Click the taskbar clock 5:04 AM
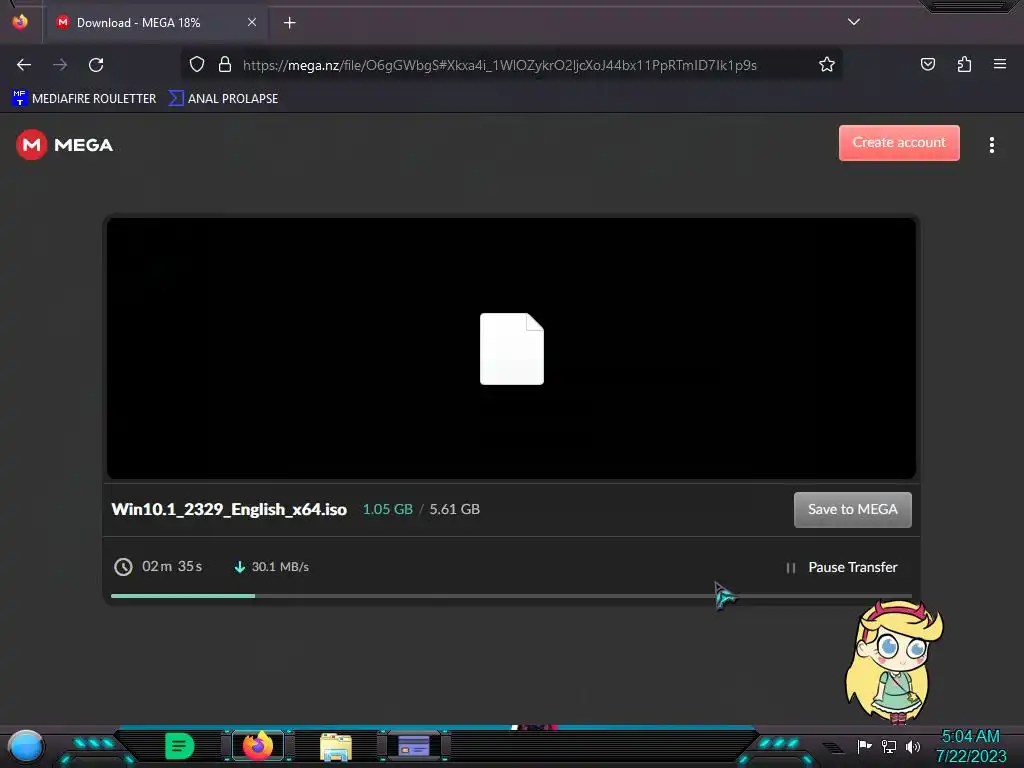The width and height of the screenshot is (1024, 768). 970,736
